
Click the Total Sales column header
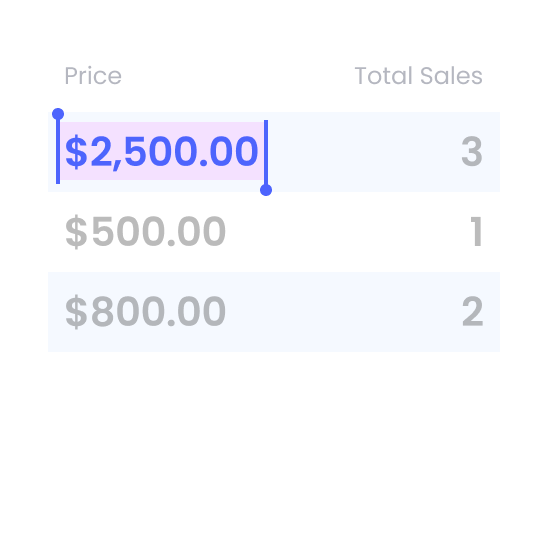(x=418, y=75)
